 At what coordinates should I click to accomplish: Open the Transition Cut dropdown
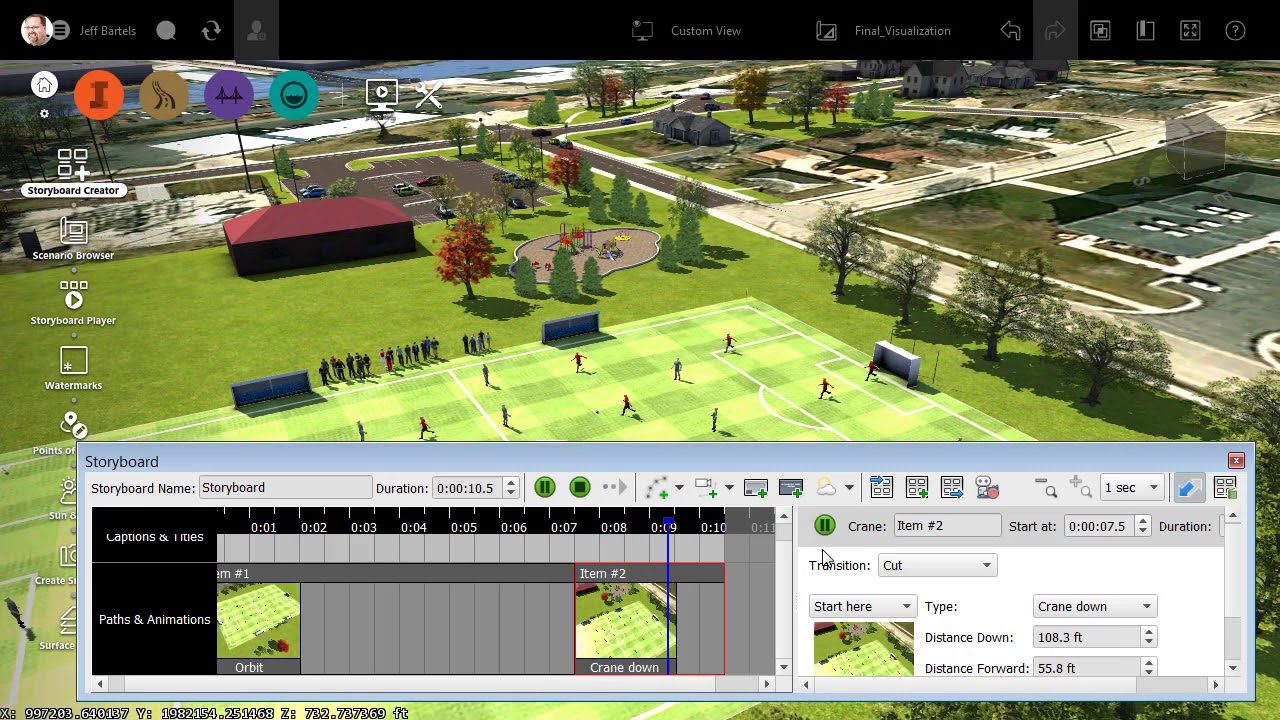pyautogui.click(x=937, y=566)
